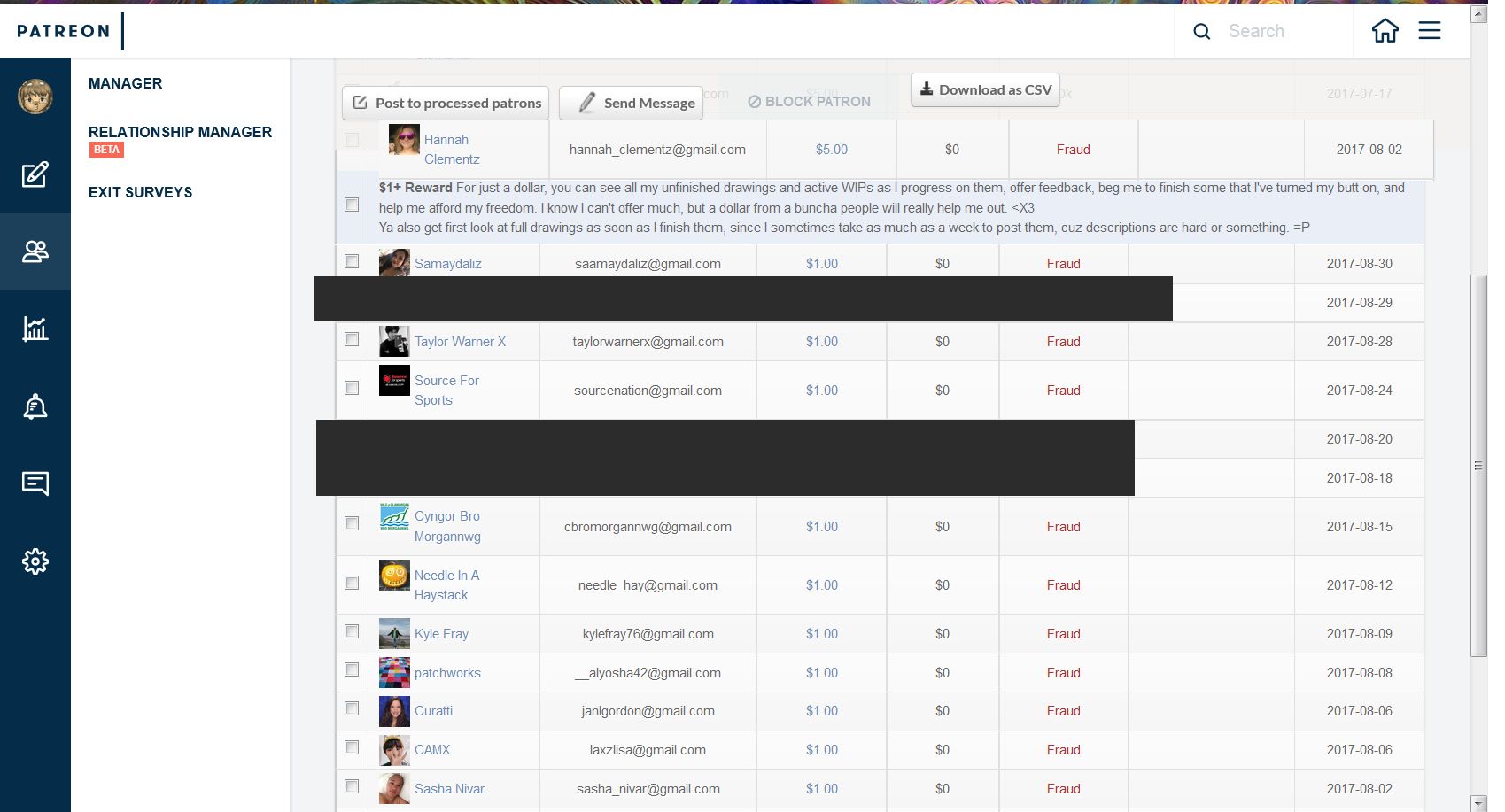
Task: Select email taylorwarnerx@gmail.com
Action: pos(648,342)
